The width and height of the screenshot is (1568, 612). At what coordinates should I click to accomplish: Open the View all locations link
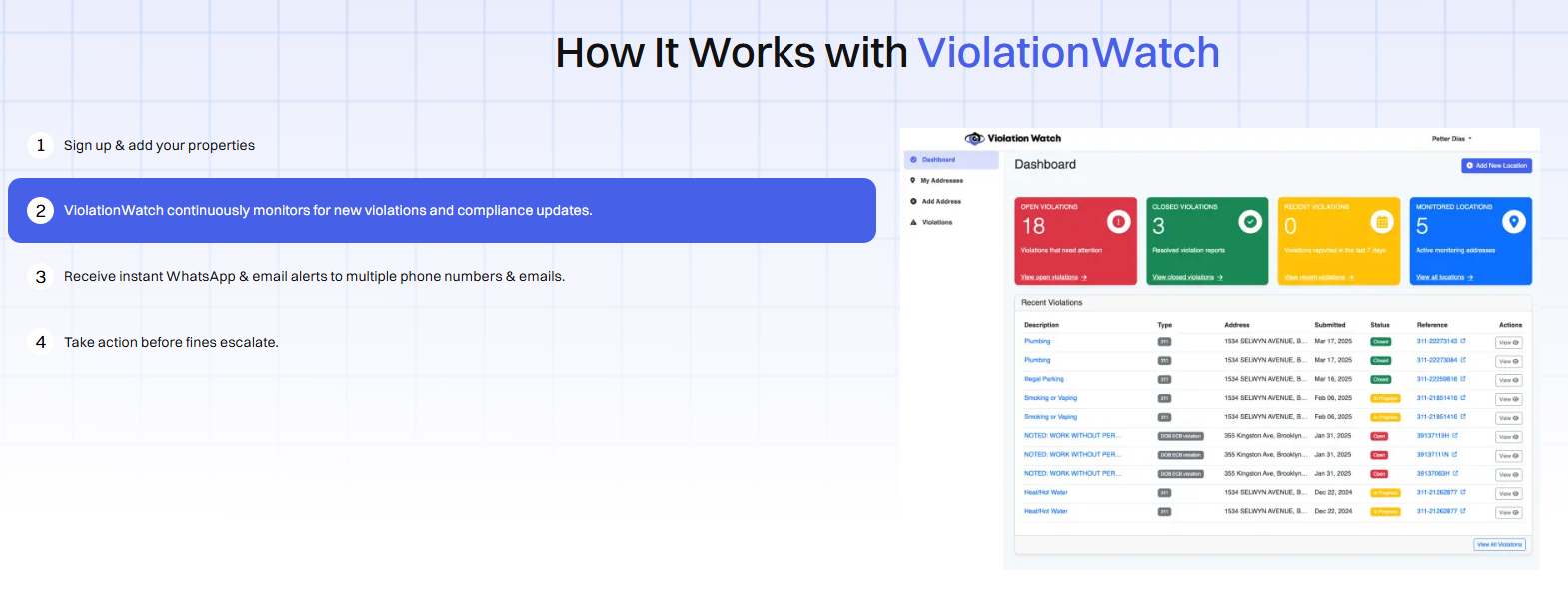[1444, 277]
